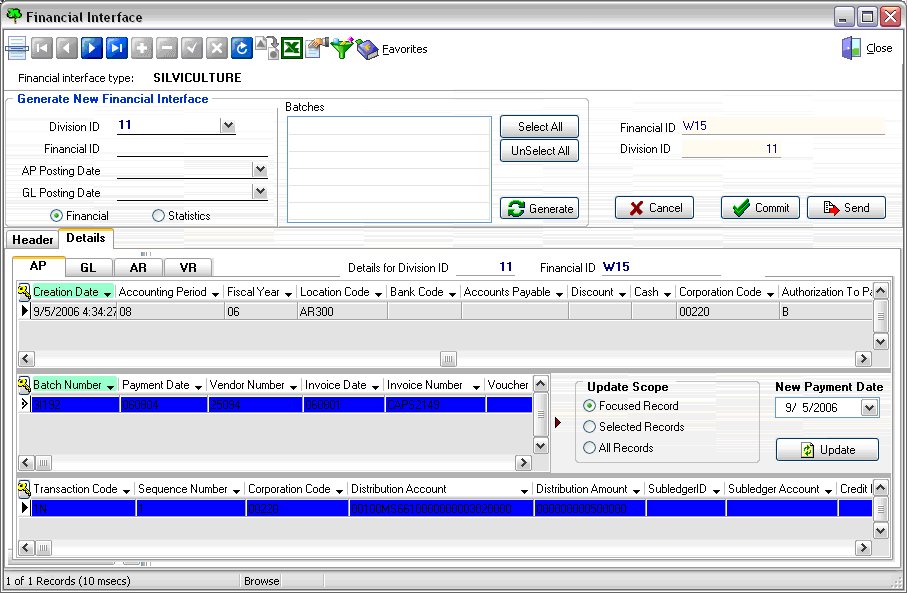Export to Excel via toolbar icon
The image size is (907, 593).
tap(291, 47)
